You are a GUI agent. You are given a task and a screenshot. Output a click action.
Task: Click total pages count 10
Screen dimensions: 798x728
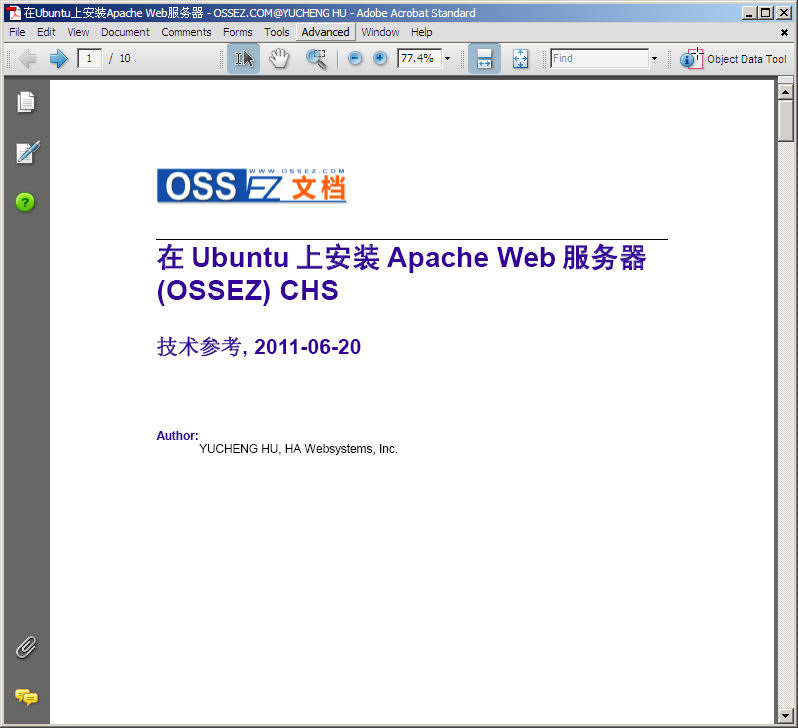pyautogui.click(x=125, y=59)
